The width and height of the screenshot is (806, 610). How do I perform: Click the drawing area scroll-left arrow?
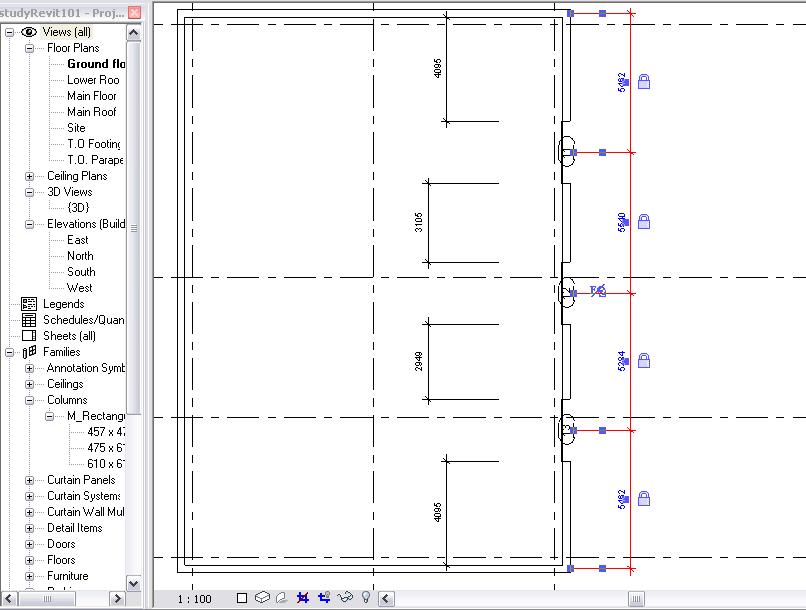386,599
